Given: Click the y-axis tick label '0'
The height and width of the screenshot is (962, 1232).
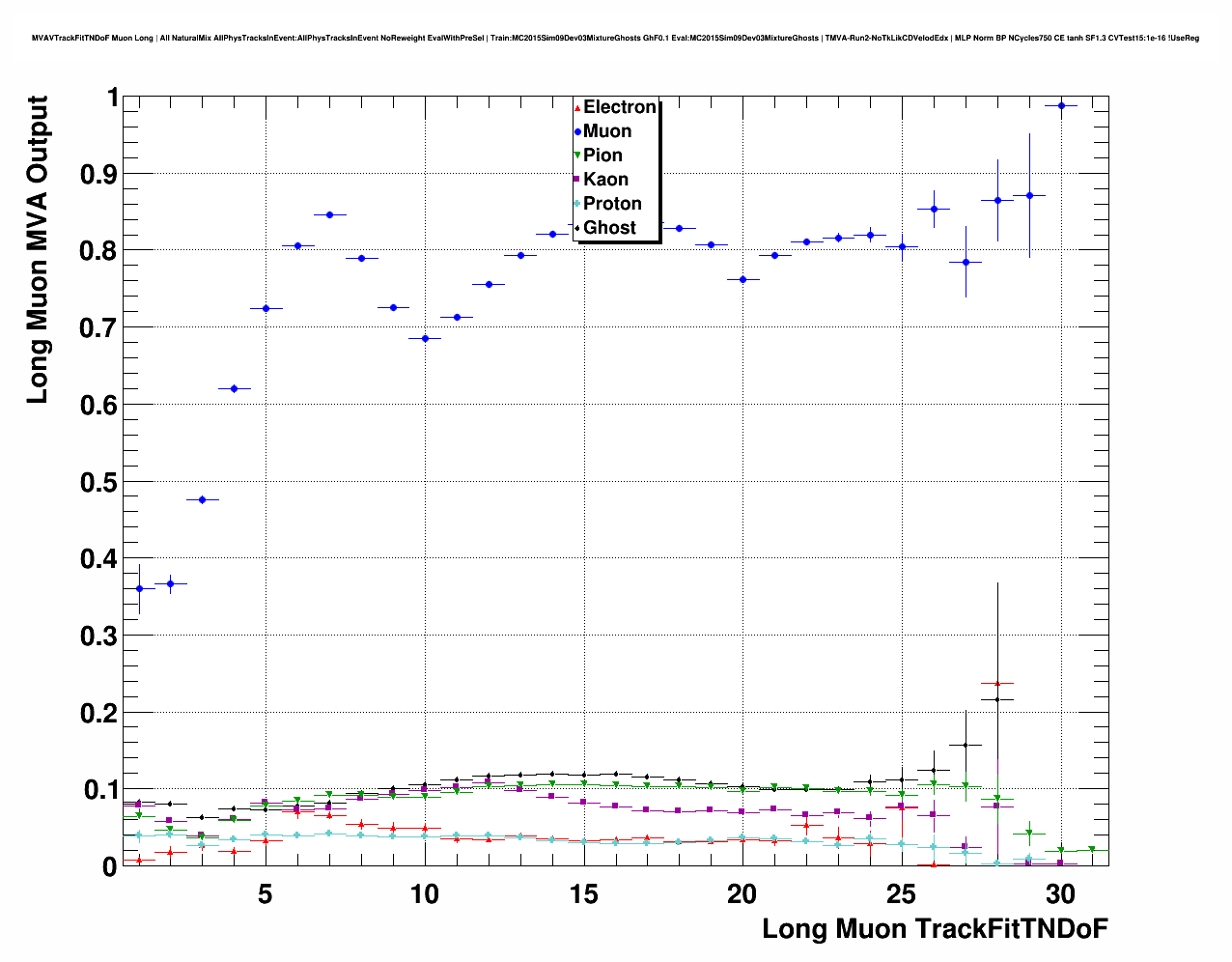Looking at the screenshot, I should click(111, 866).
